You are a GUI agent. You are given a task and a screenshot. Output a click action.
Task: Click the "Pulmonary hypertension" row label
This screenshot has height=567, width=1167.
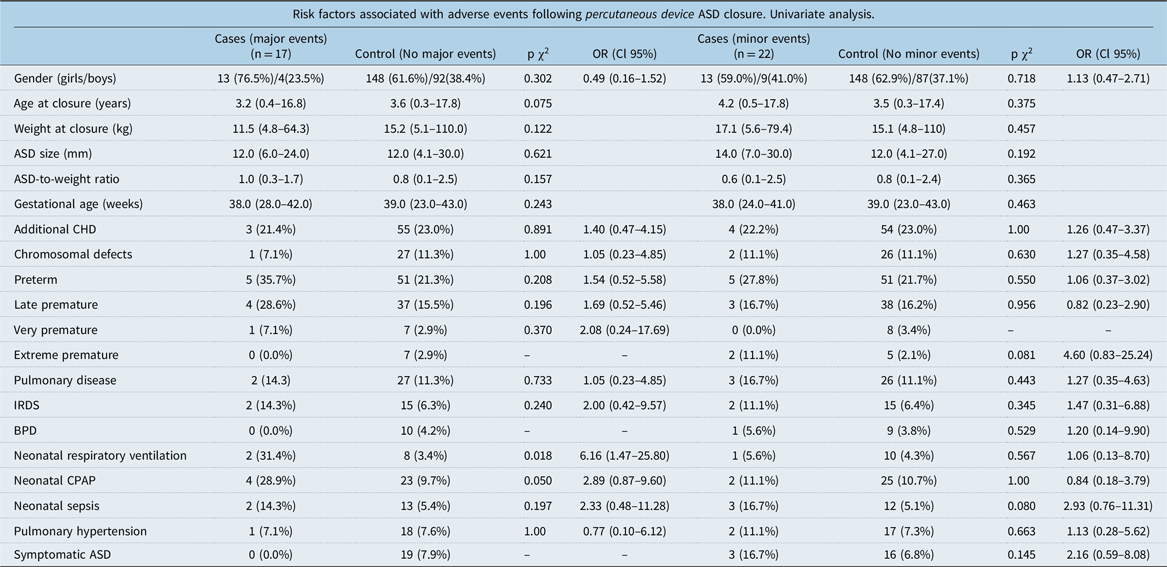coord(80,530)
